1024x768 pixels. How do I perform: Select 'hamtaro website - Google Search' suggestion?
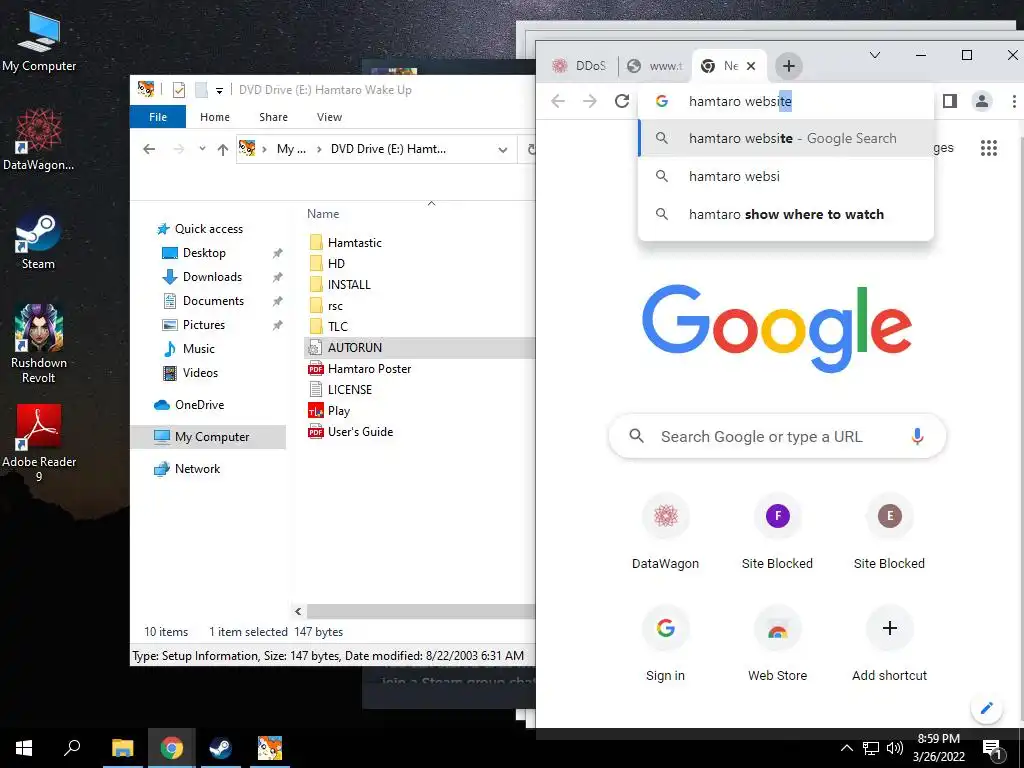[x=786, y=138]
